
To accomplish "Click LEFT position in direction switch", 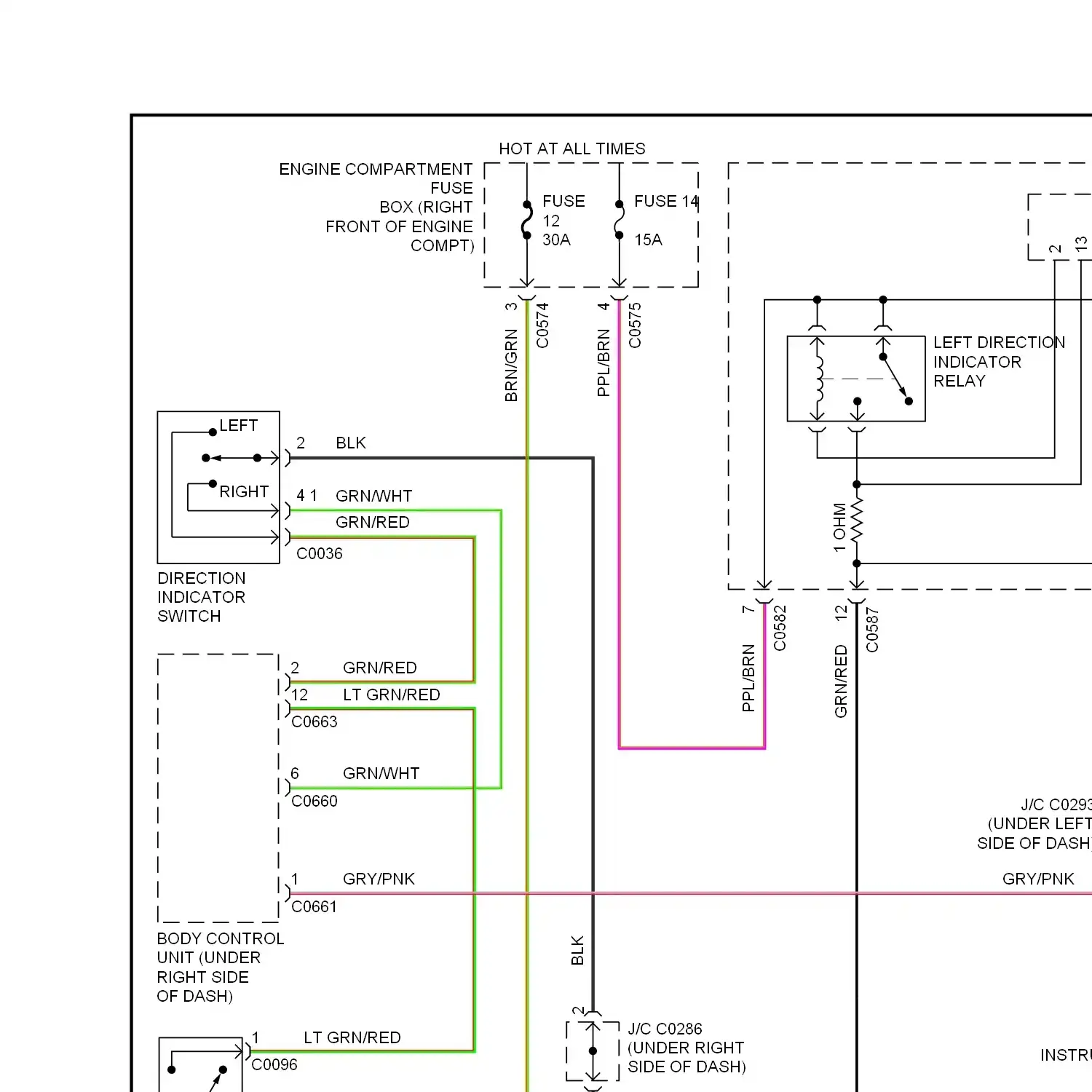I will pos(239,425).
